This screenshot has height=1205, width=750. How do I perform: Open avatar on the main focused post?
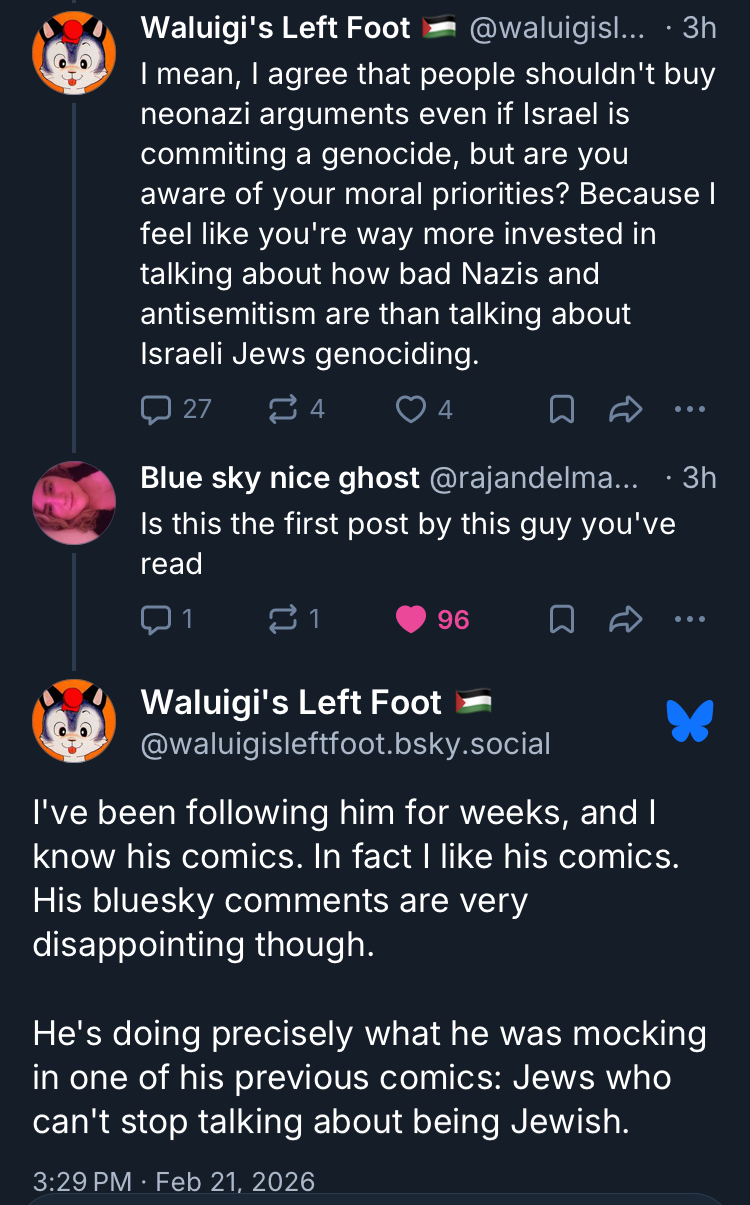tap(74, 721)
